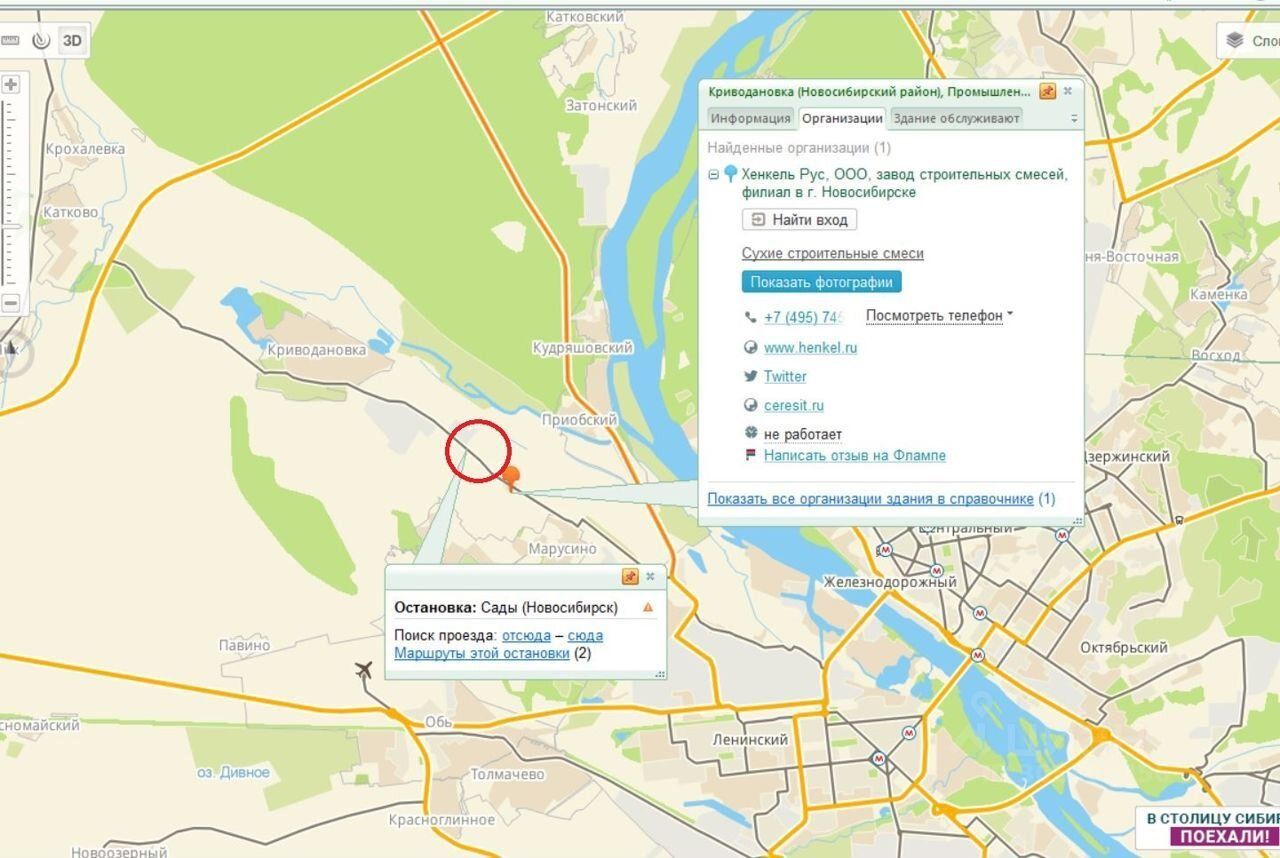The width and height of the screenshot is (1280, 858).
Task: Click the Павино map label
Action: point(245,646)
